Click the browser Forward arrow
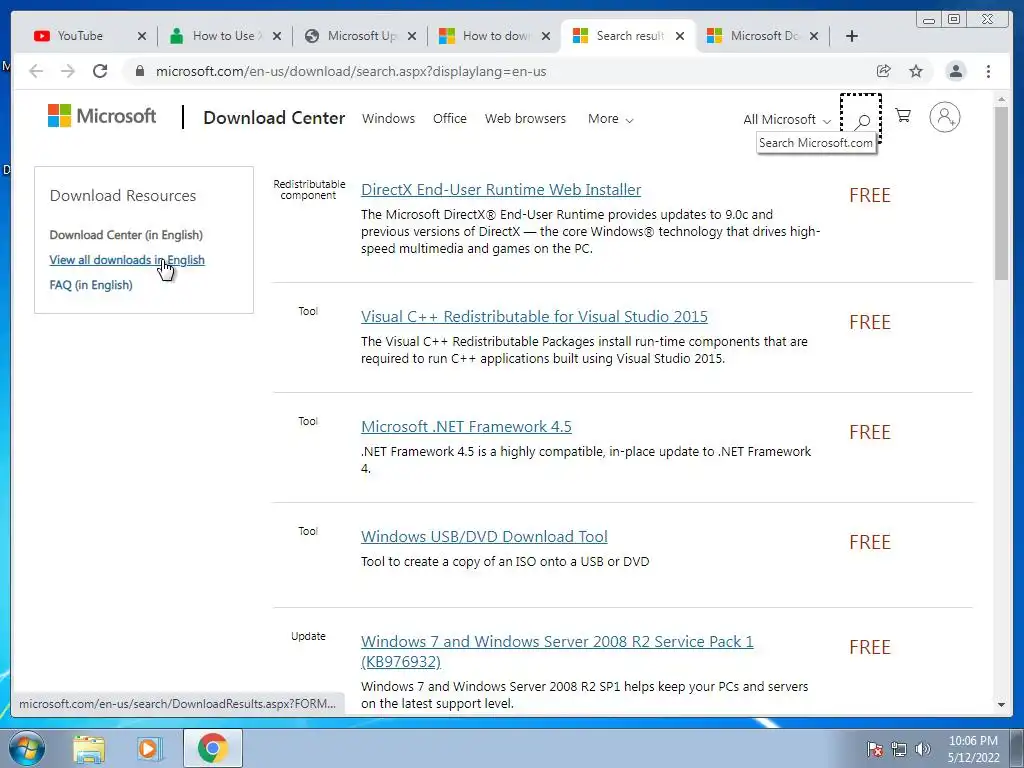1024x768 pixels. click(x=68, y=71)
